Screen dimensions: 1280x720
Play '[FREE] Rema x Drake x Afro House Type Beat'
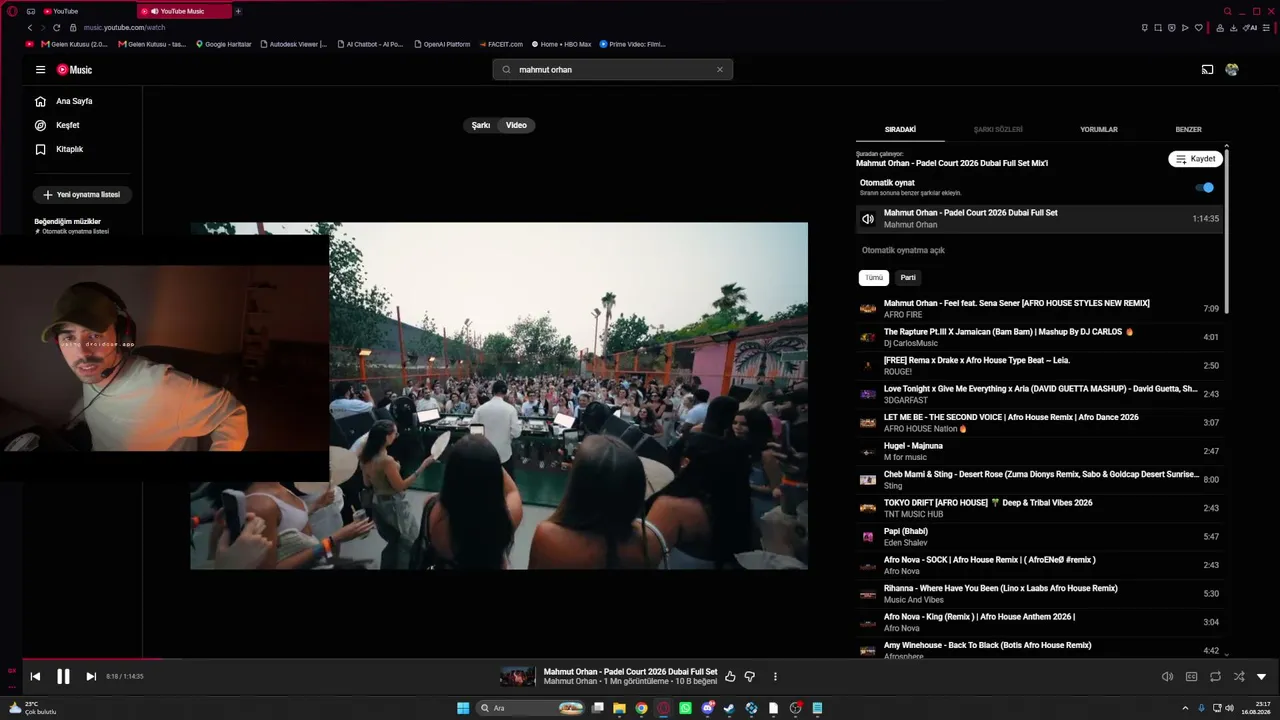(1039, 366)
